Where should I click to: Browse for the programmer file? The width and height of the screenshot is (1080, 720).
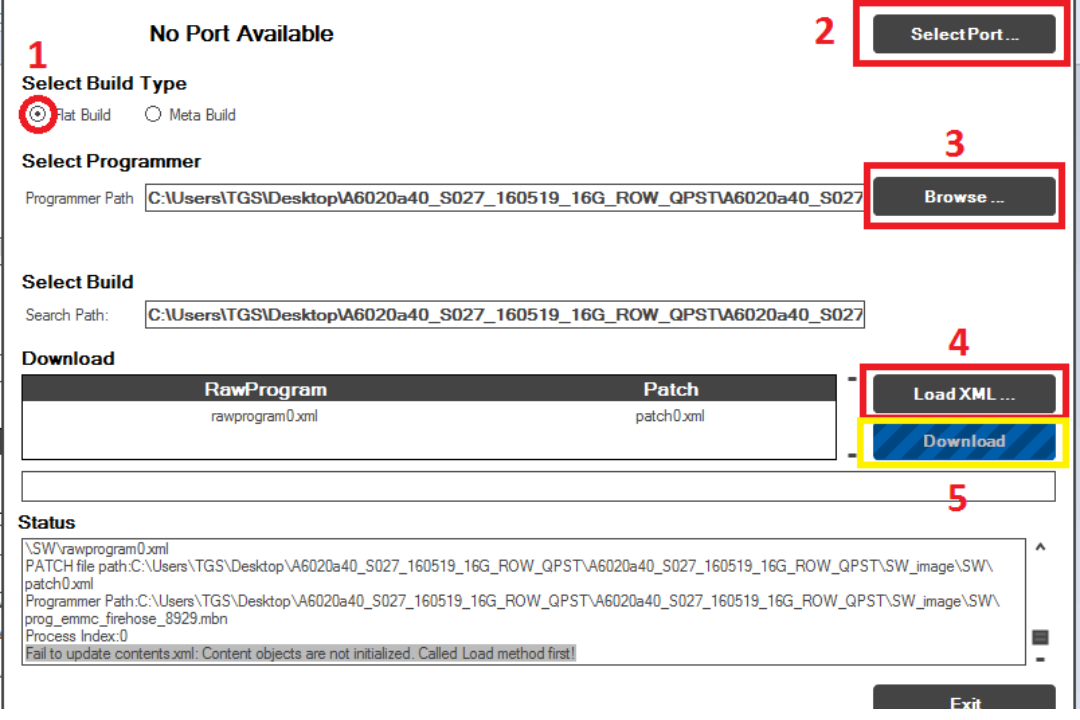pos(964,197)
